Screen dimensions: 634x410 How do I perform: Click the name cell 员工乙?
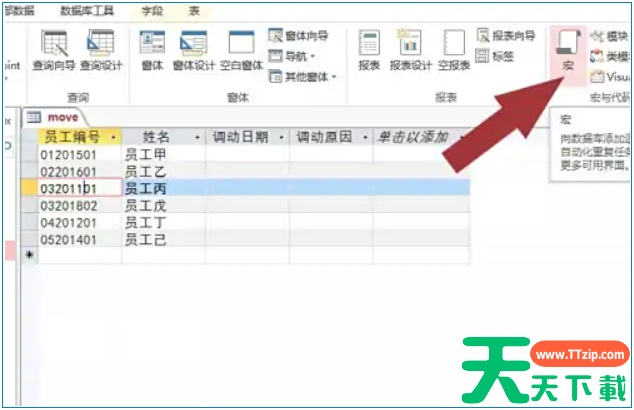pos(164,171)
